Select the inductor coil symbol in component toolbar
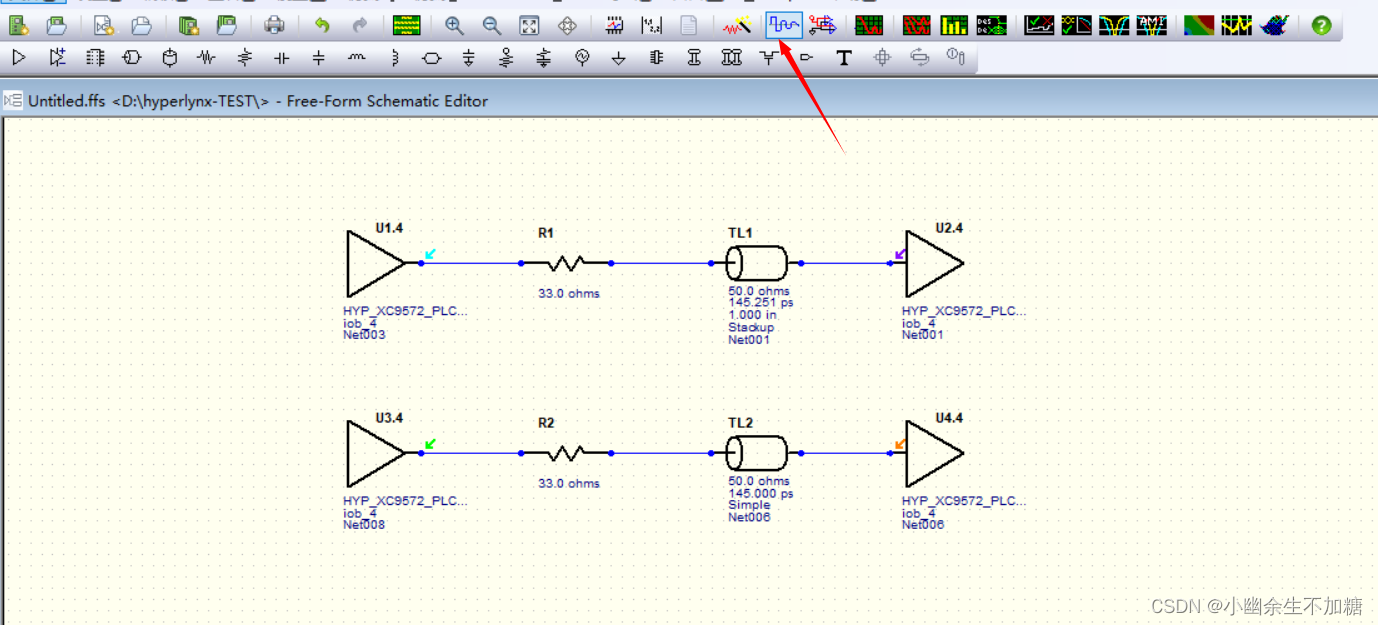 pos(357,58)
